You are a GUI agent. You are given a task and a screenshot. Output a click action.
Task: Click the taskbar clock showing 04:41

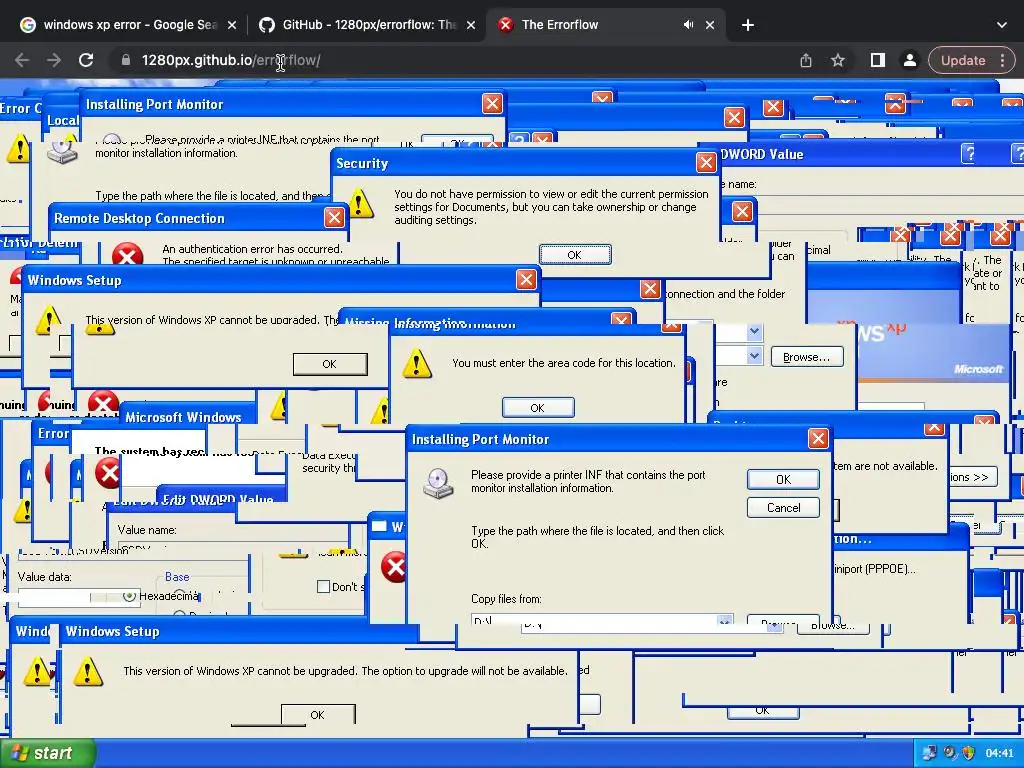tap(999, 753)
